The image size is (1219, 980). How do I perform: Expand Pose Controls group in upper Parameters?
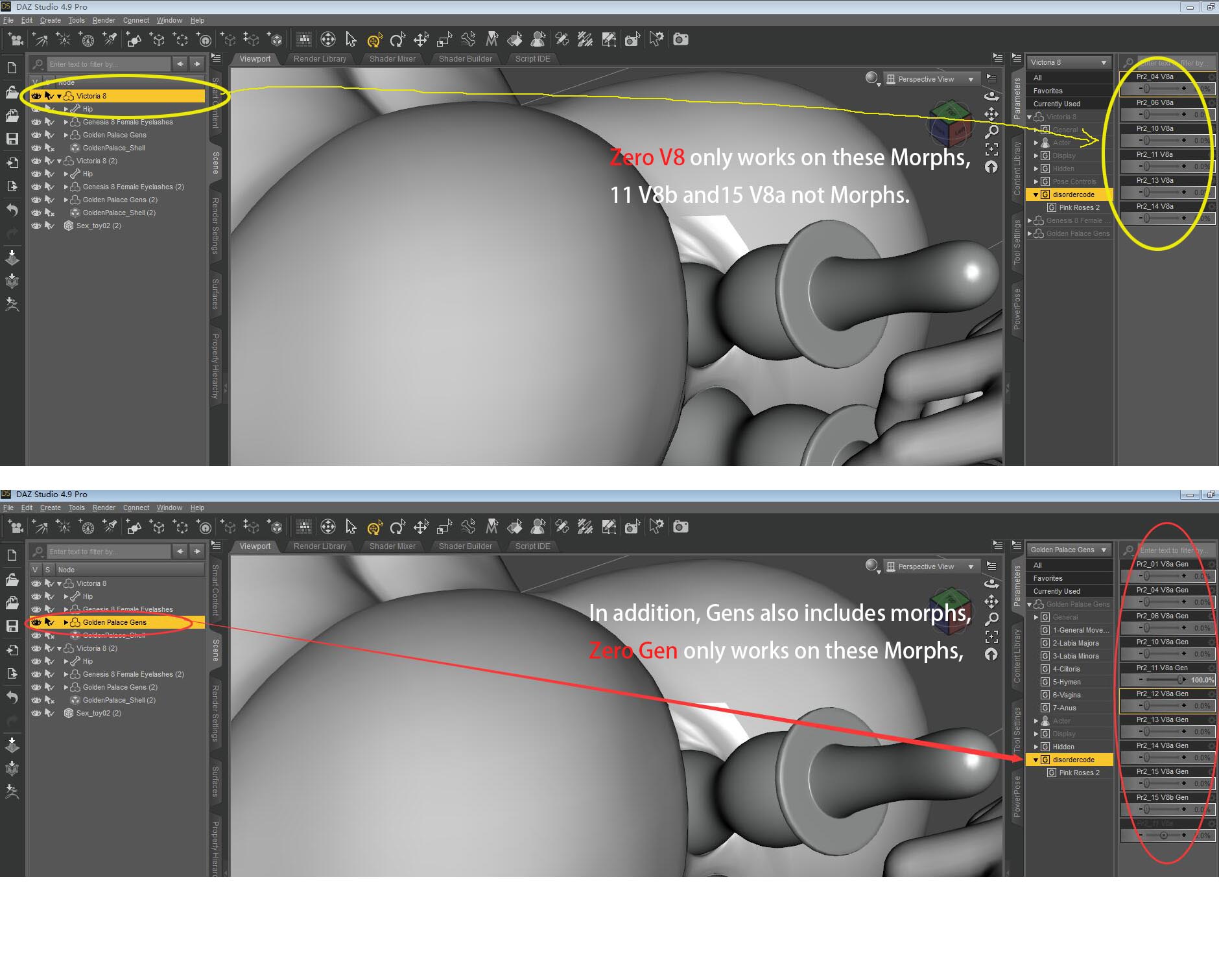[x=1036, y=181]
